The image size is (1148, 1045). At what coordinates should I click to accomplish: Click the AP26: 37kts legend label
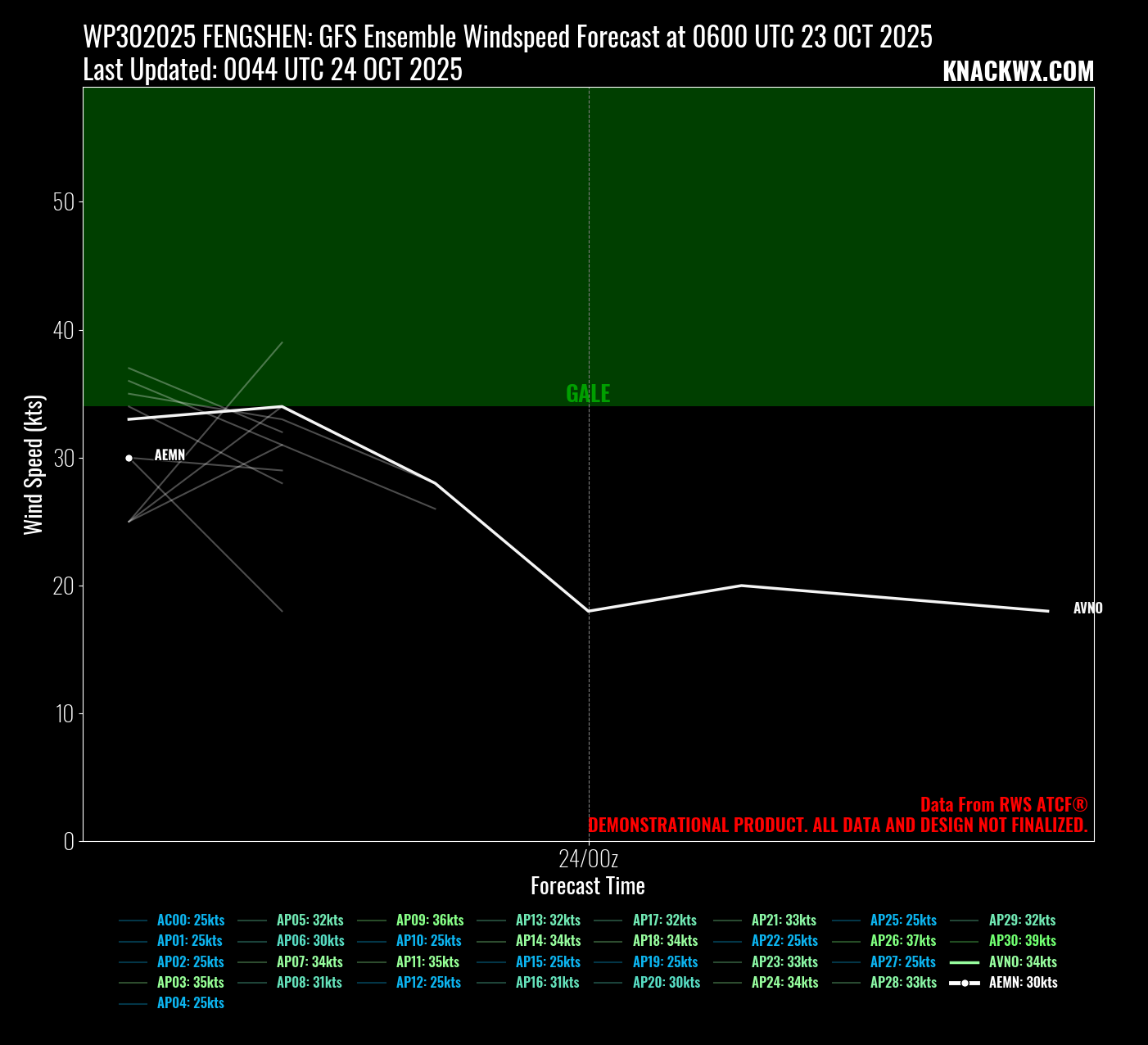[903, 941]
